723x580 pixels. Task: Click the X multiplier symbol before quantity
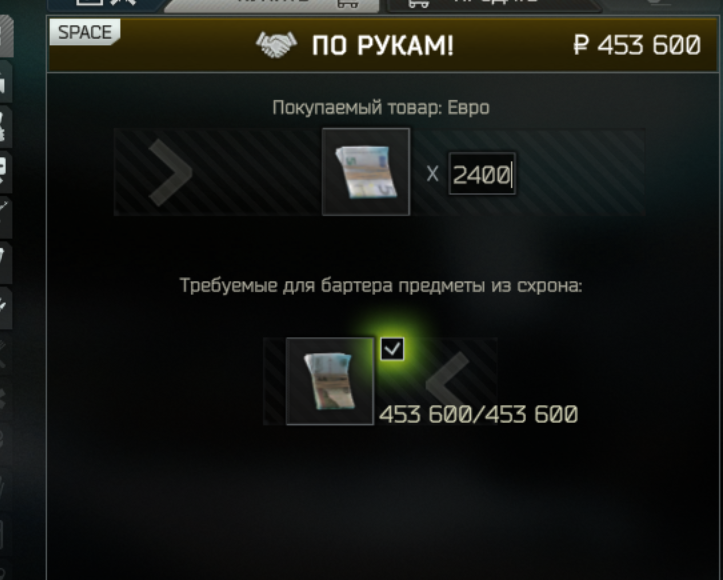coord(432,174)
